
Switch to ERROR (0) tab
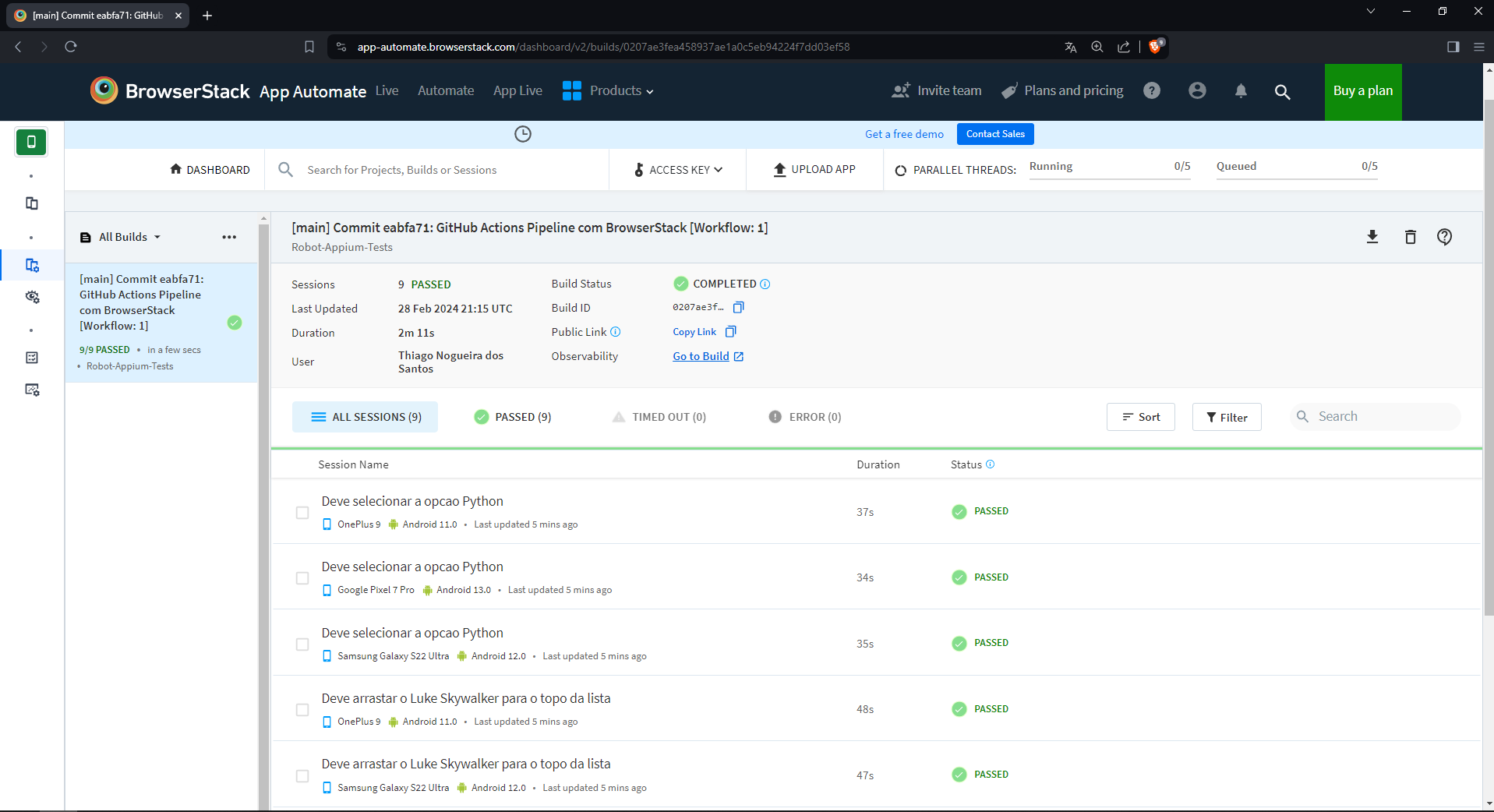pos(805,417)
